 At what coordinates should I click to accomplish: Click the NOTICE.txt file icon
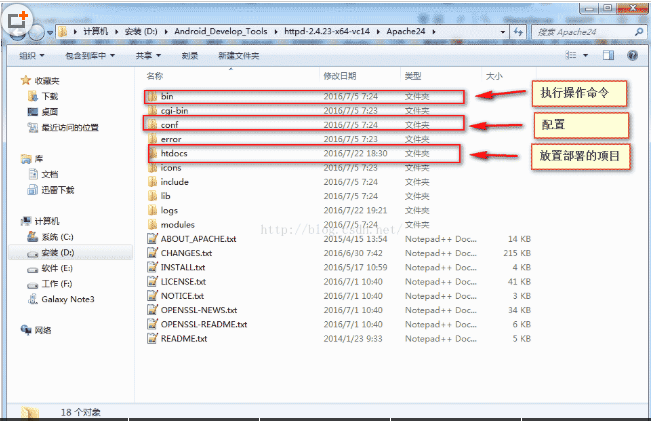(x=152, y=296)
